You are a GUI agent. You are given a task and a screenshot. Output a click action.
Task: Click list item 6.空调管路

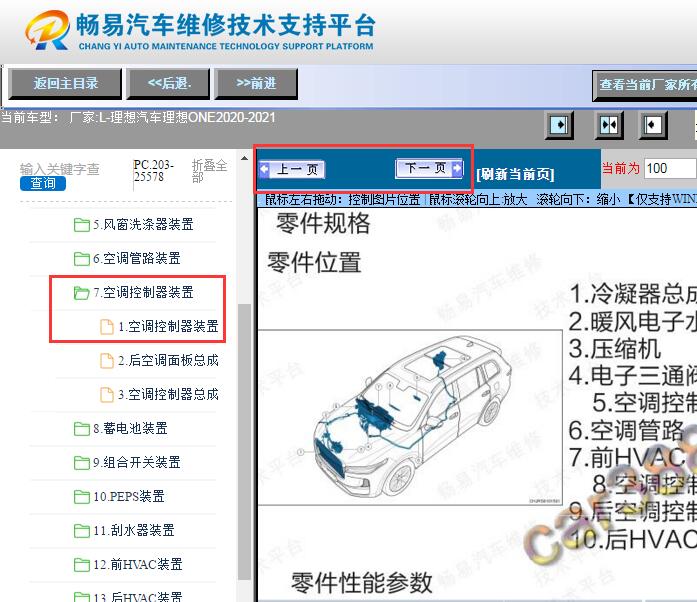626,430
